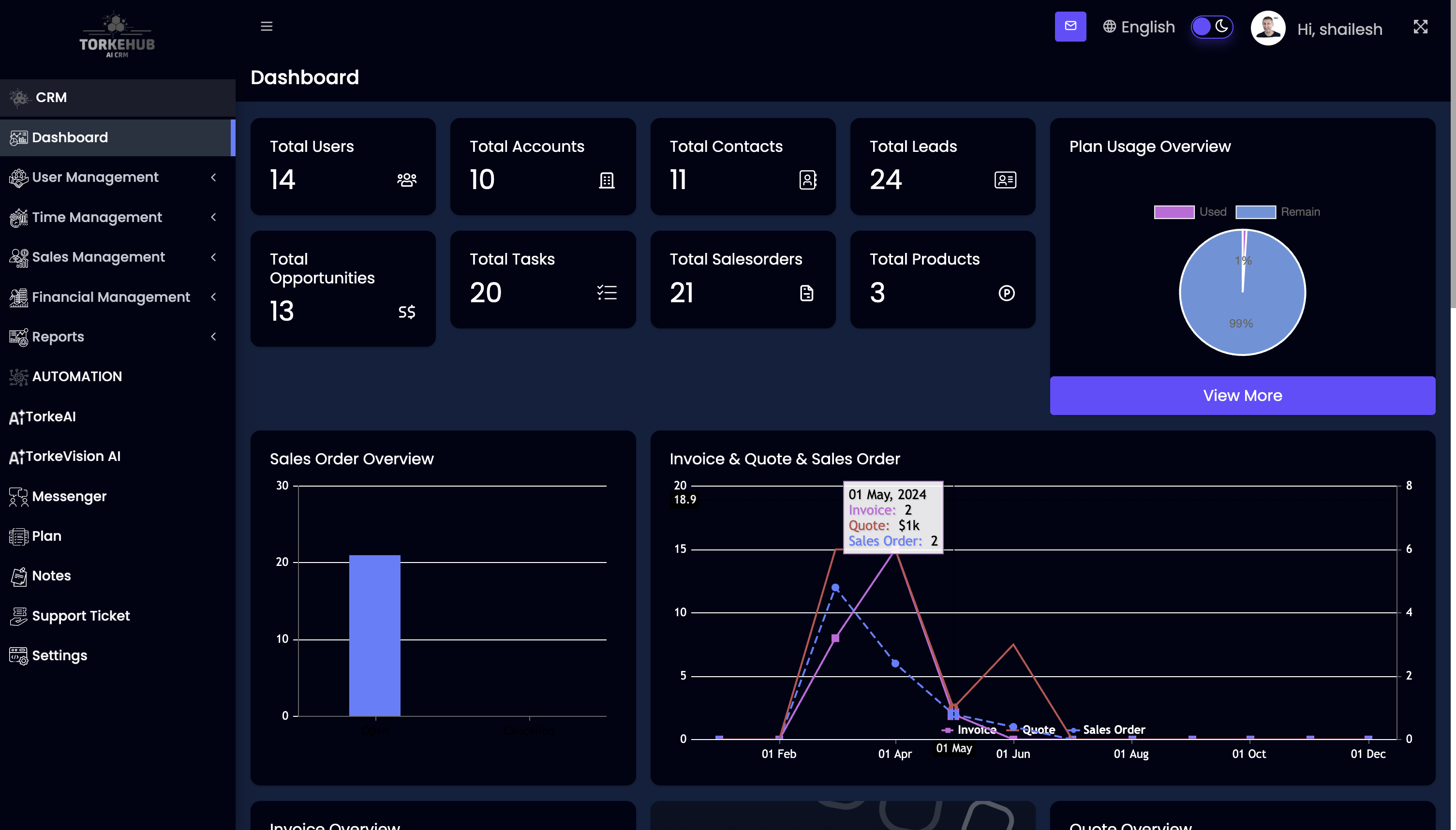This screenshot has height=830, width=1456.
Task: Select the TorkeAI sidebar icon
Action: pyautogui.click(x=16, y=416)
